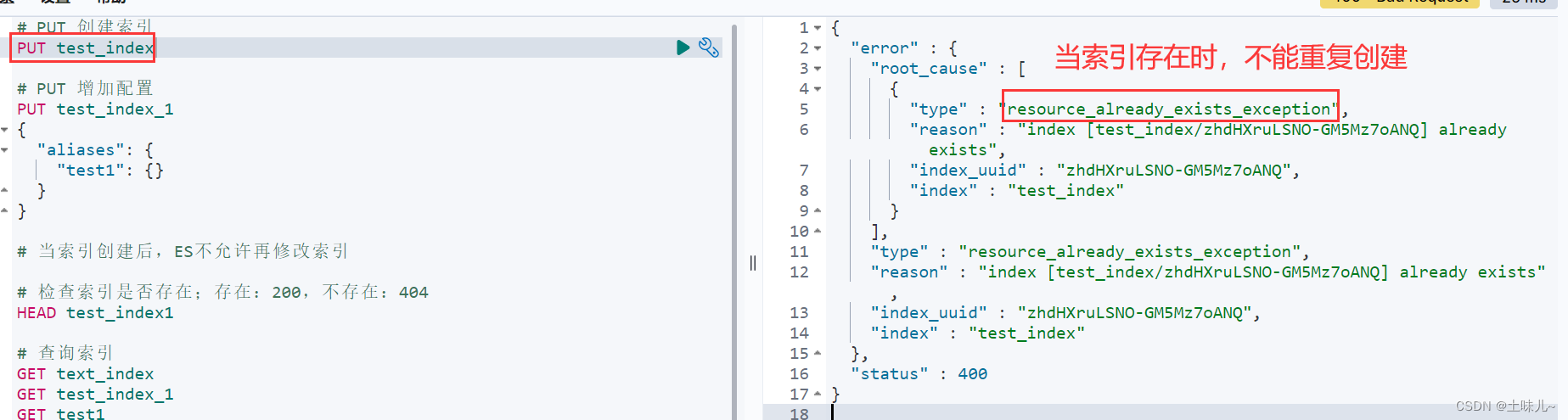This screenshot has width=1568, height=420.
Task: Toggle the fold marker at response line 10
Action: point(818,232)
